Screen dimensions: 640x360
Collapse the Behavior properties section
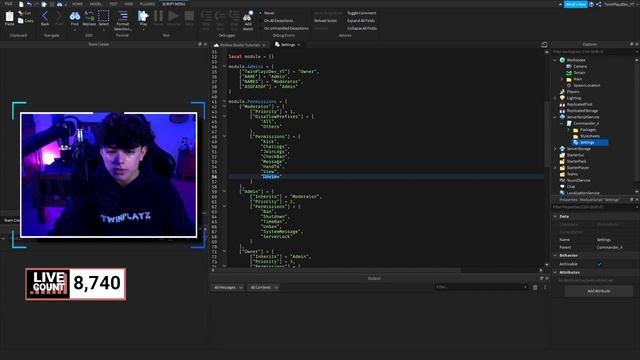coord(555,256)
